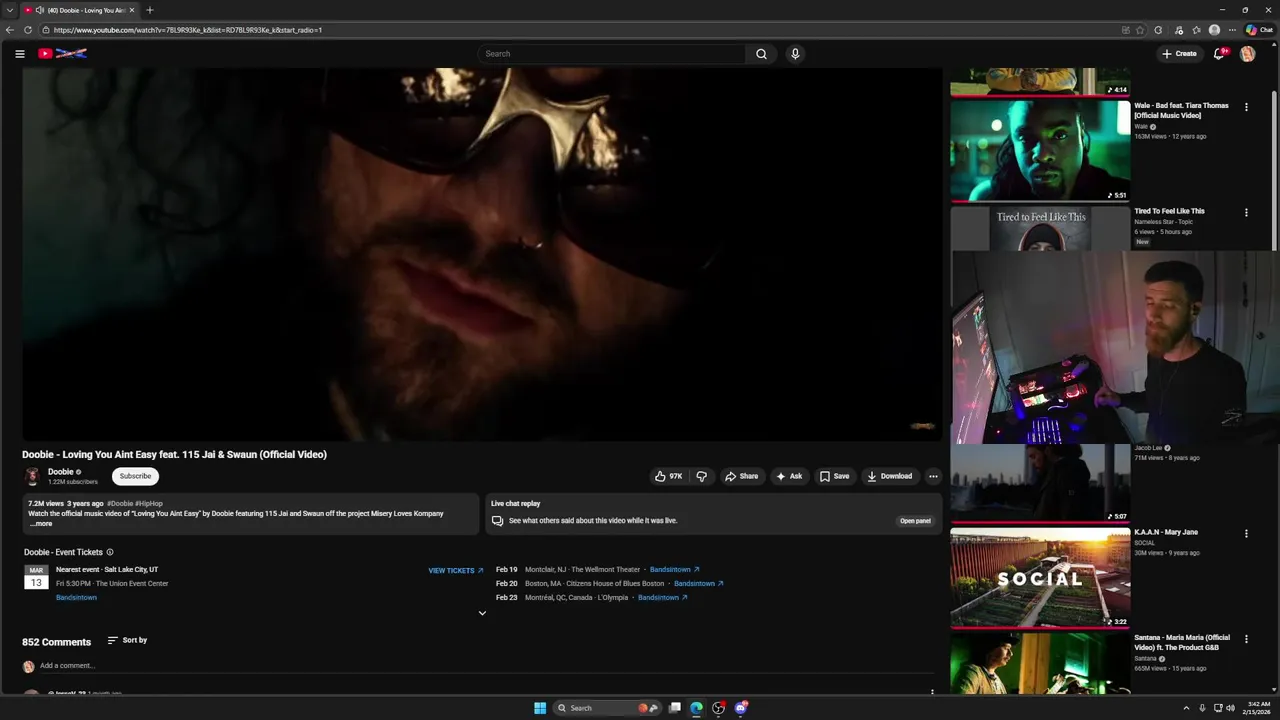Screen dimensions: 1280x720
Task: Open comments Sort by menu
Action: (127, 640)
